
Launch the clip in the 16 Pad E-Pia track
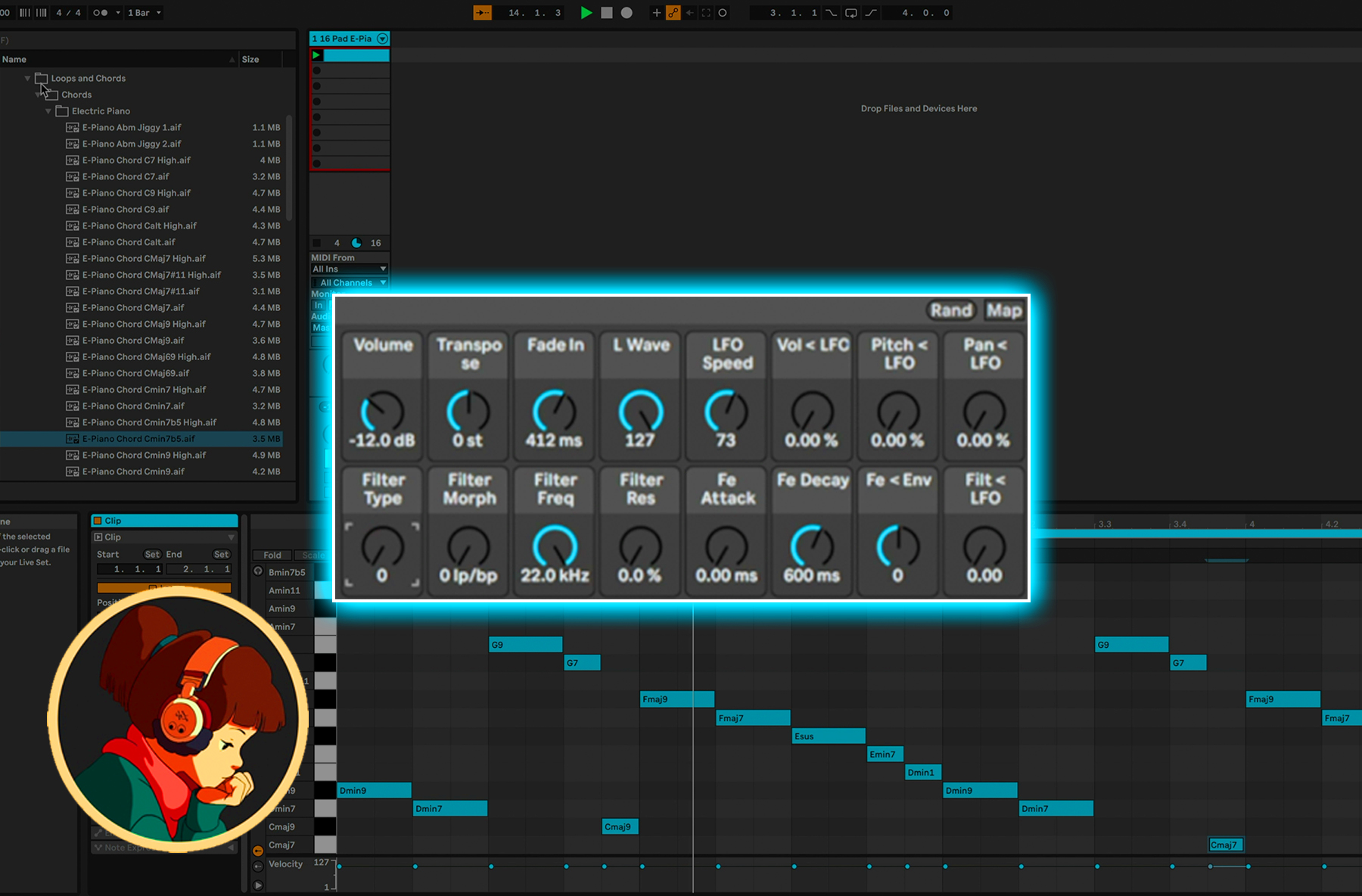[318, 54]
